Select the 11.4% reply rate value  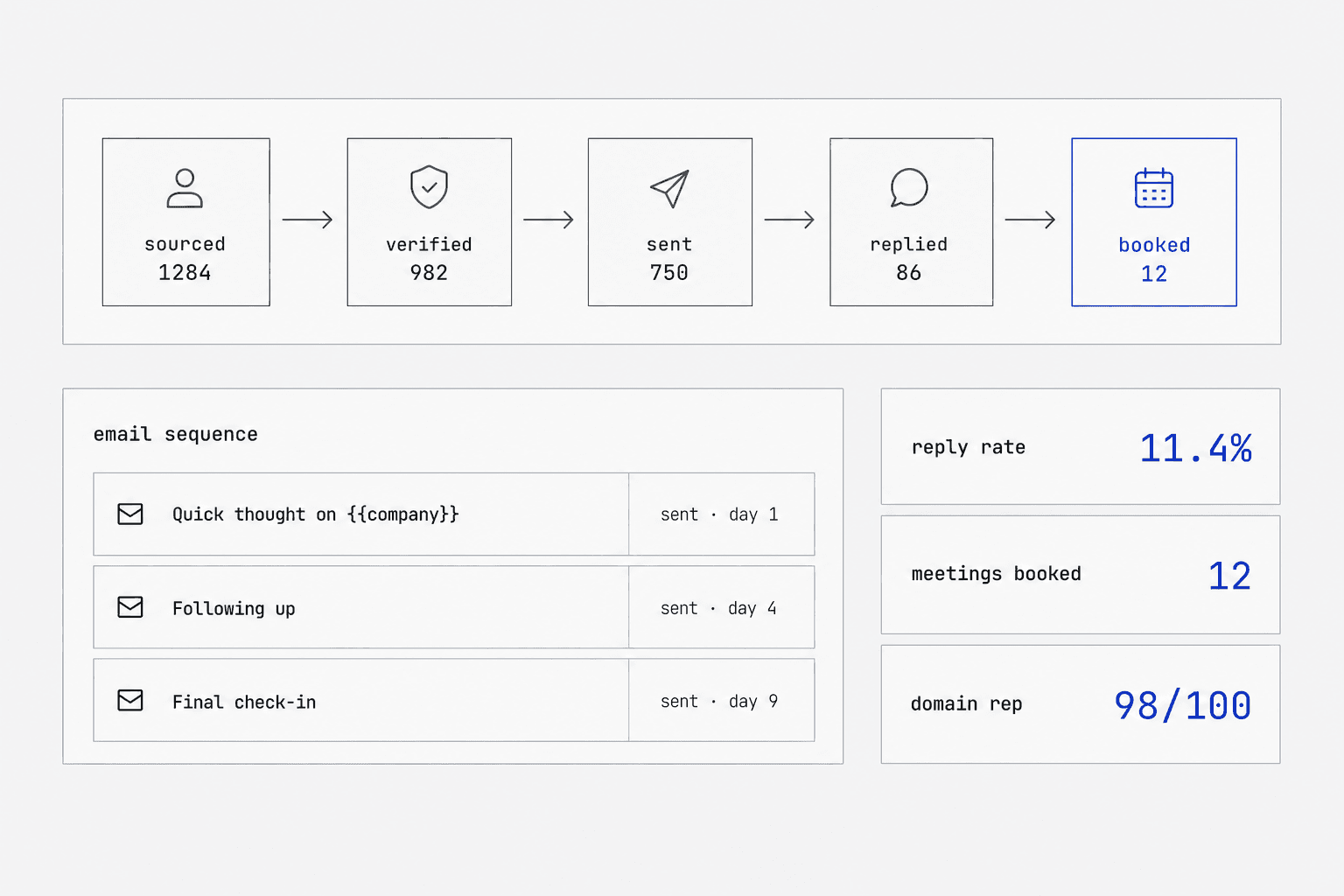1195,448
